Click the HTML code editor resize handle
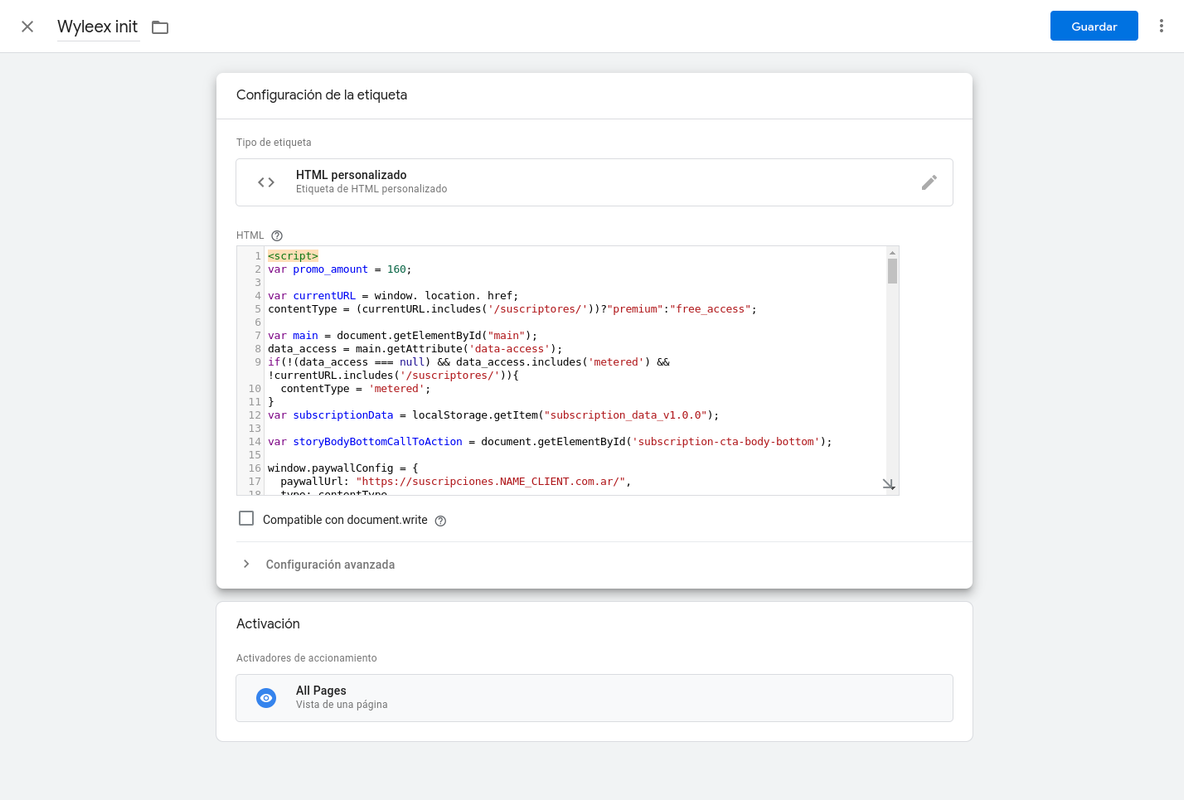 [889, 484]
